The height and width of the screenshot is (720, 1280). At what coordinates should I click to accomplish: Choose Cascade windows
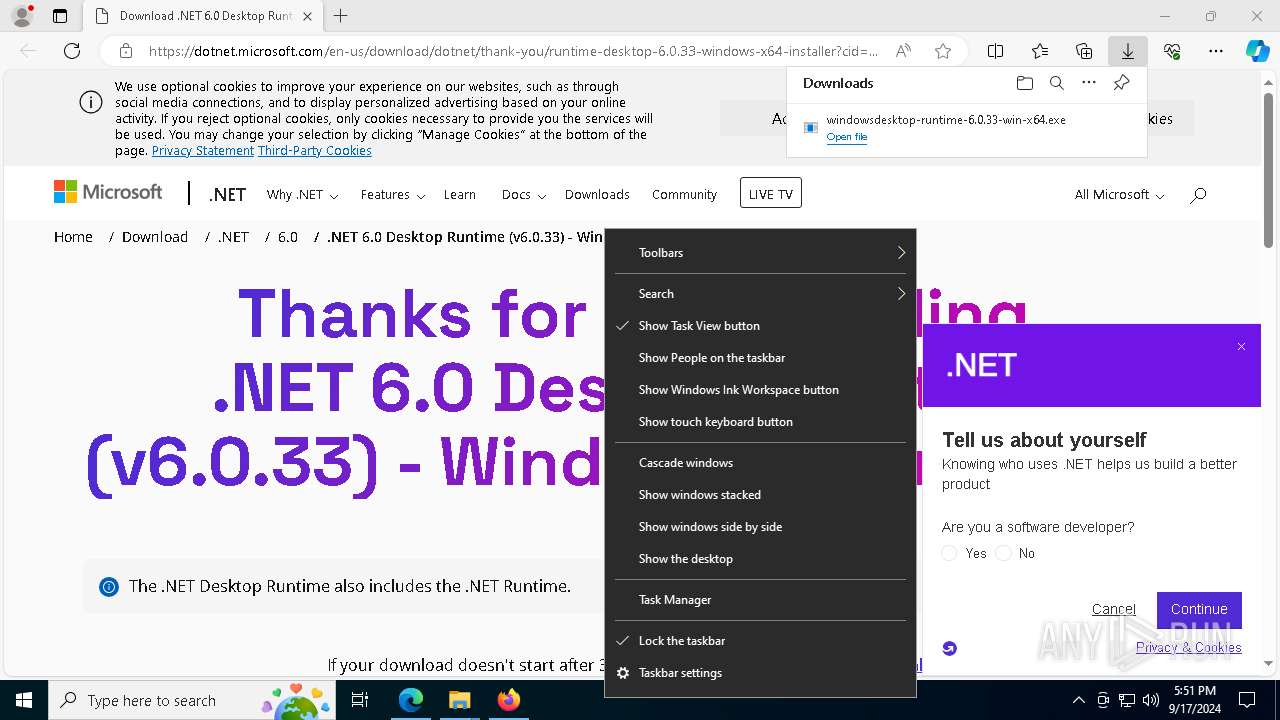(760, 463)
